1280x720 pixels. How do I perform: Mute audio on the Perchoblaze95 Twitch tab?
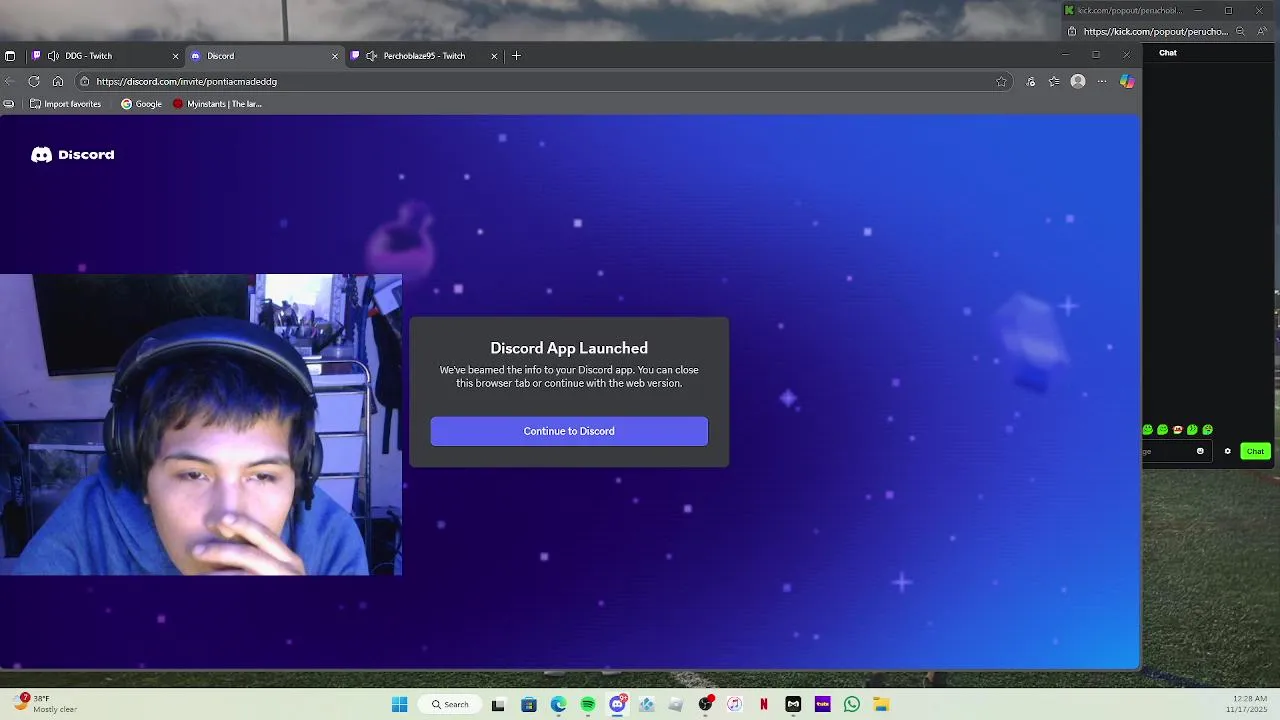coord(372,56)
